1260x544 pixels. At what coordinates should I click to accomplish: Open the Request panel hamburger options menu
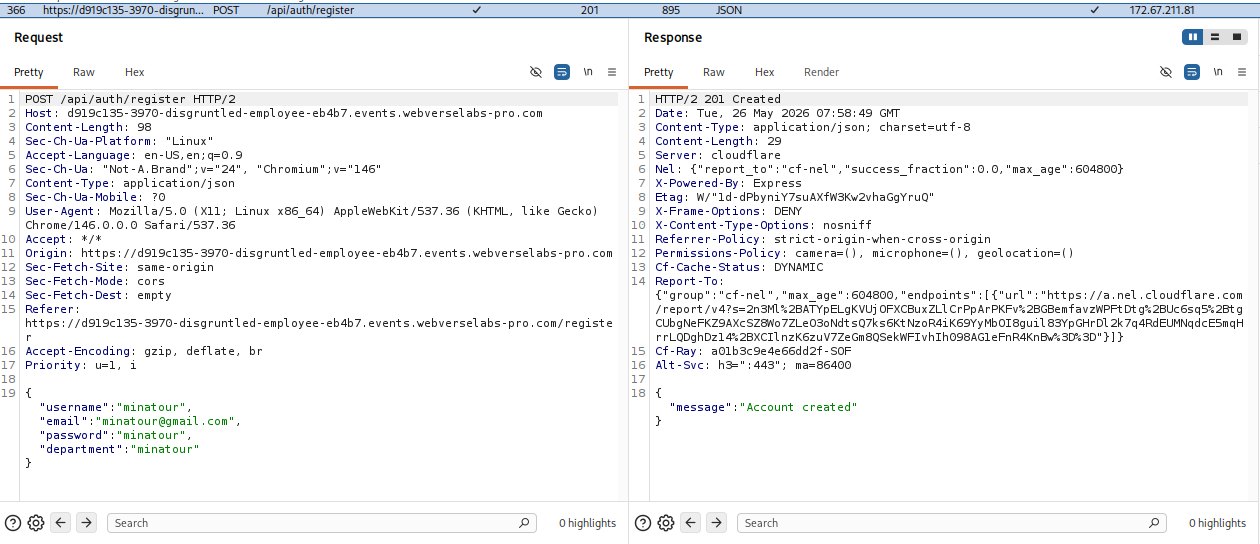point(612,72)
